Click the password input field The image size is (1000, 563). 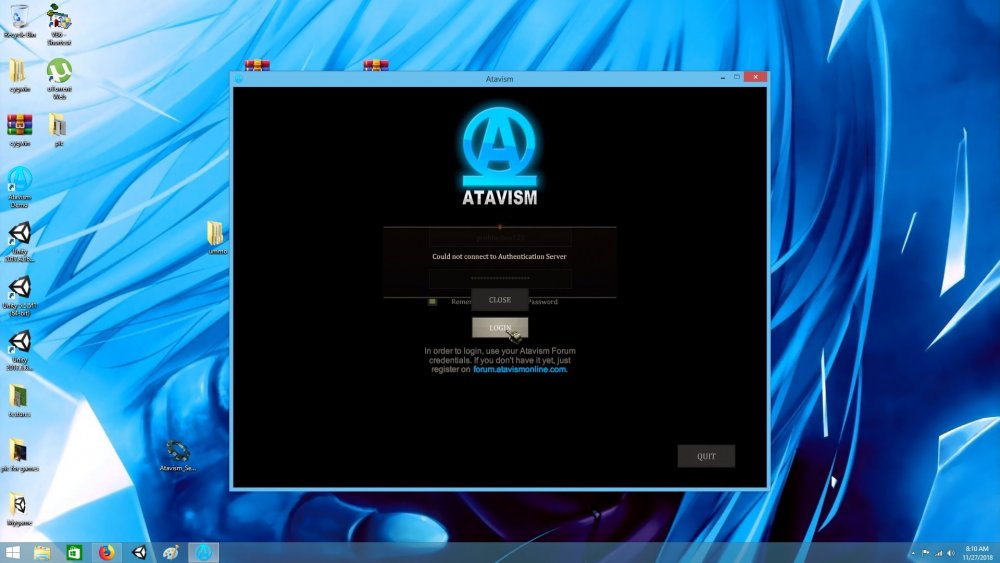pos(500,279)
